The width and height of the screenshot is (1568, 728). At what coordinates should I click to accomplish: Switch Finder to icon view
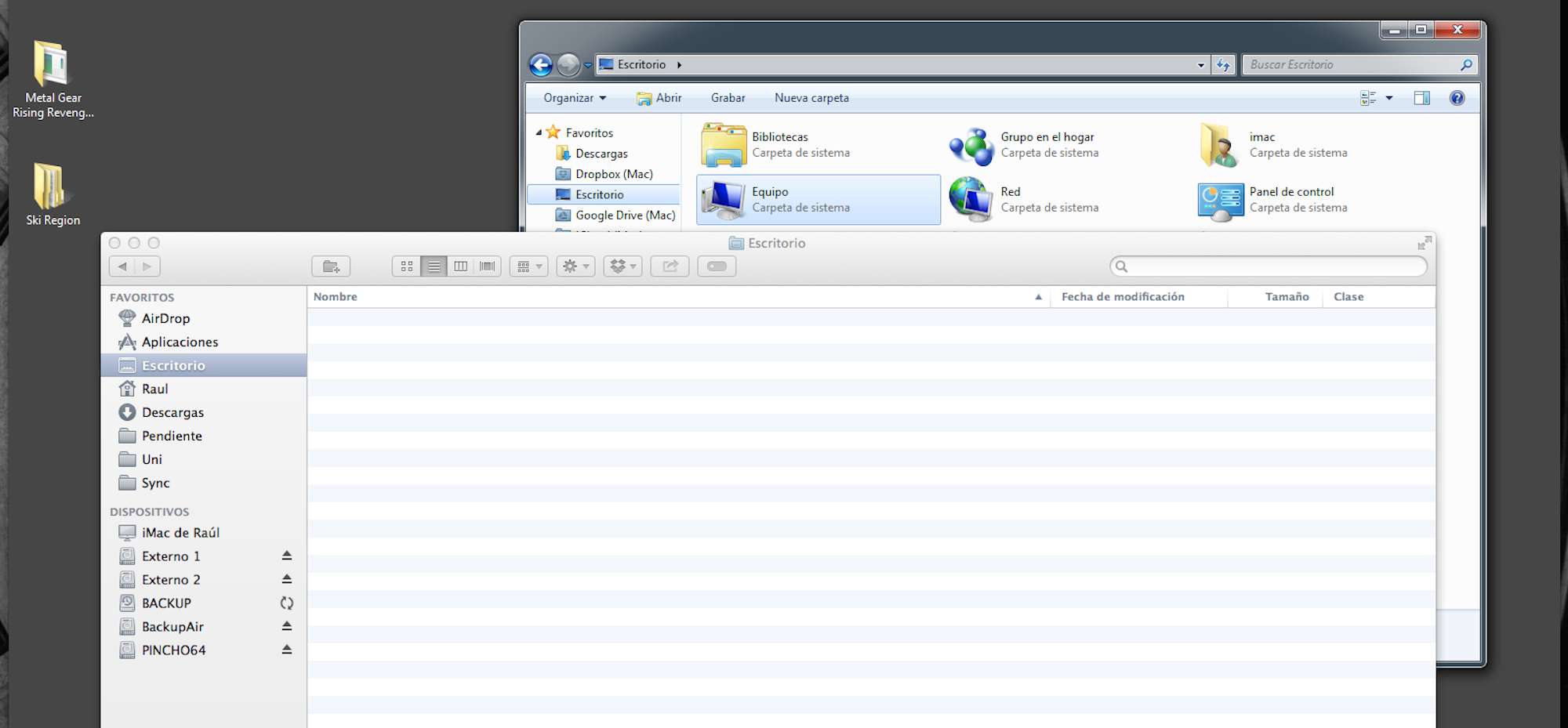406,266
